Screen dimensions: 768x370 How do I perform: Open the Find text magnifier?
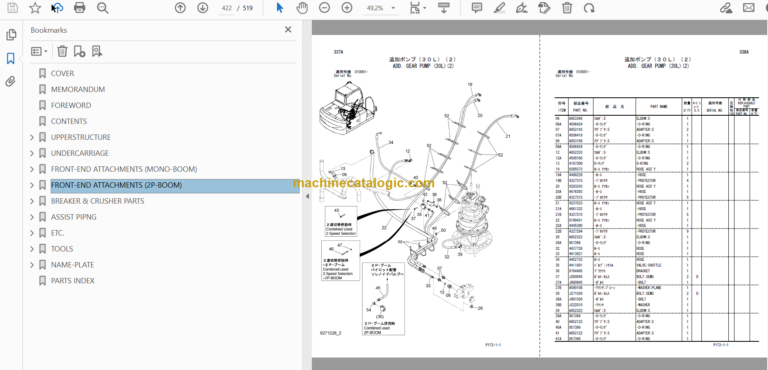point(102,7)
